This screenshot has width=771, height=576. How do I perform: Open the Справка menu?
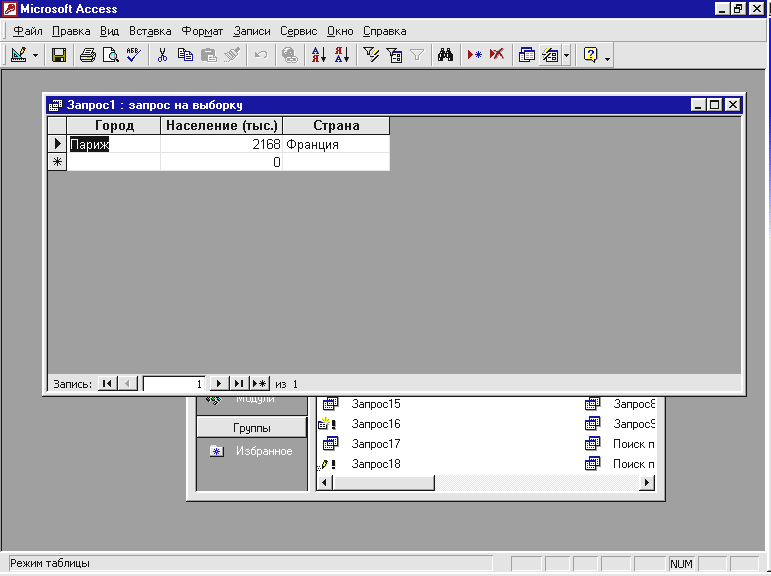point(385,31)
